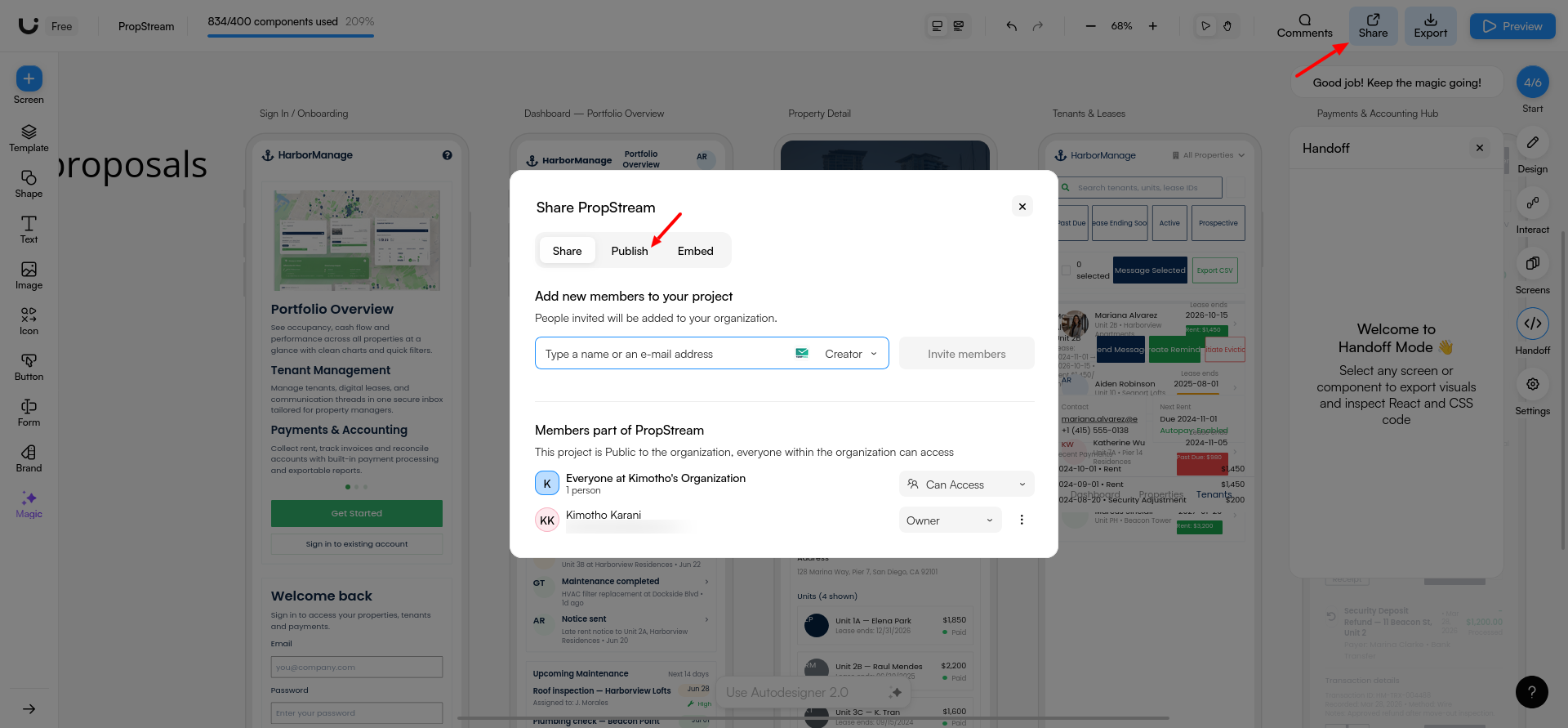The height and width of the screenshot is (728, 1568).
Task: Open the Interact panel
Action: tap(1533, 203)
